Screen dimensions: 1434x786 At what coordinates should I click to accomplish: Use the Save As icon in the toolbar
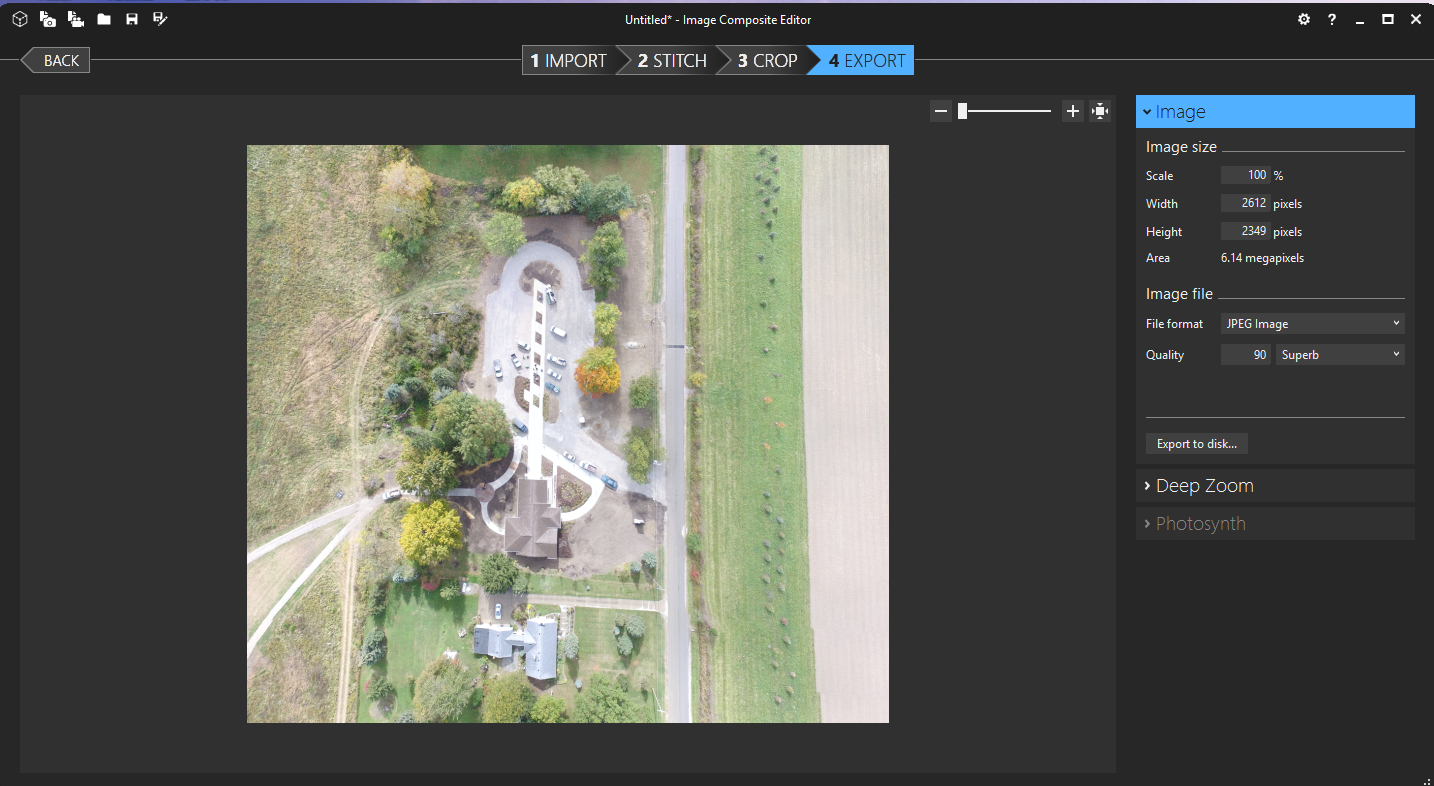159,18
